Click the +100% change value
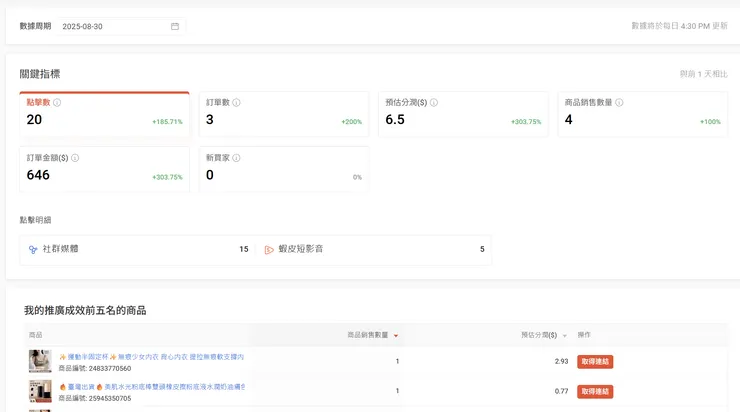 pos(710,122)
